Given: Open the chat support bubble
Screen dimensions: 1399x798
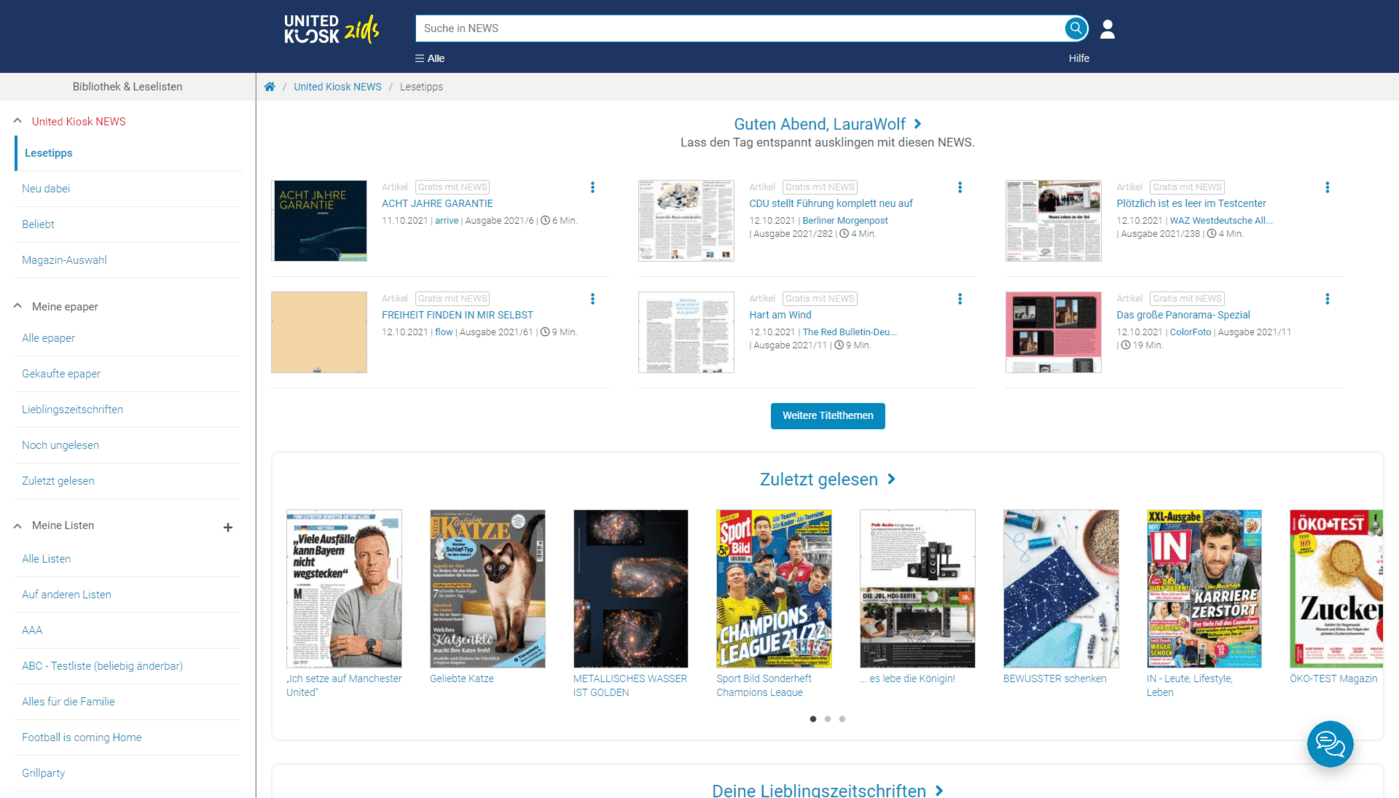Looking at the screenshot, I should pyautogui.click(x=1330, y=744).
